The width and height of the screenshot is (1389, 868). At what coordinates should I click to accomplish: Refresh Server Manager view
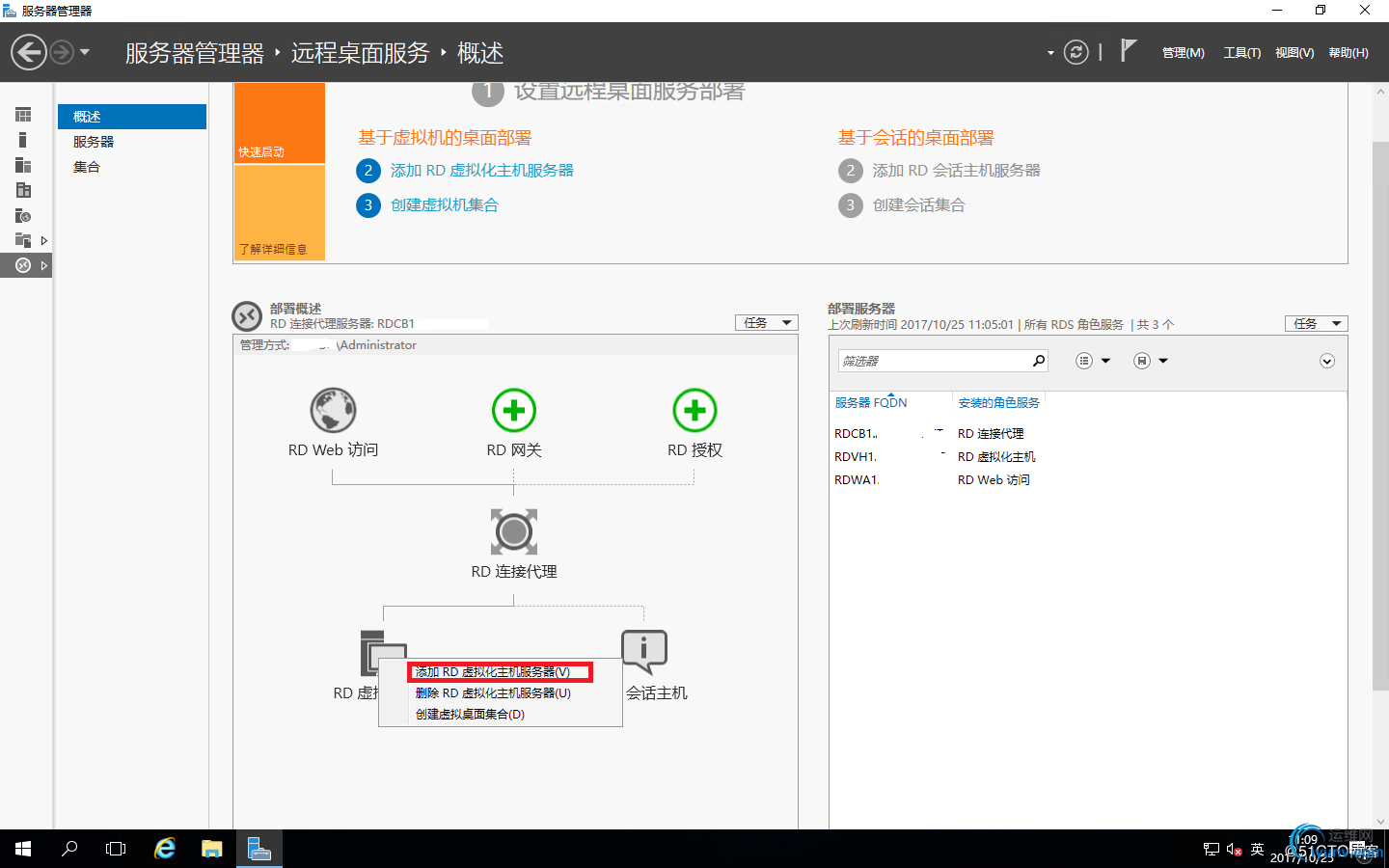click(x=1076, y=52)
